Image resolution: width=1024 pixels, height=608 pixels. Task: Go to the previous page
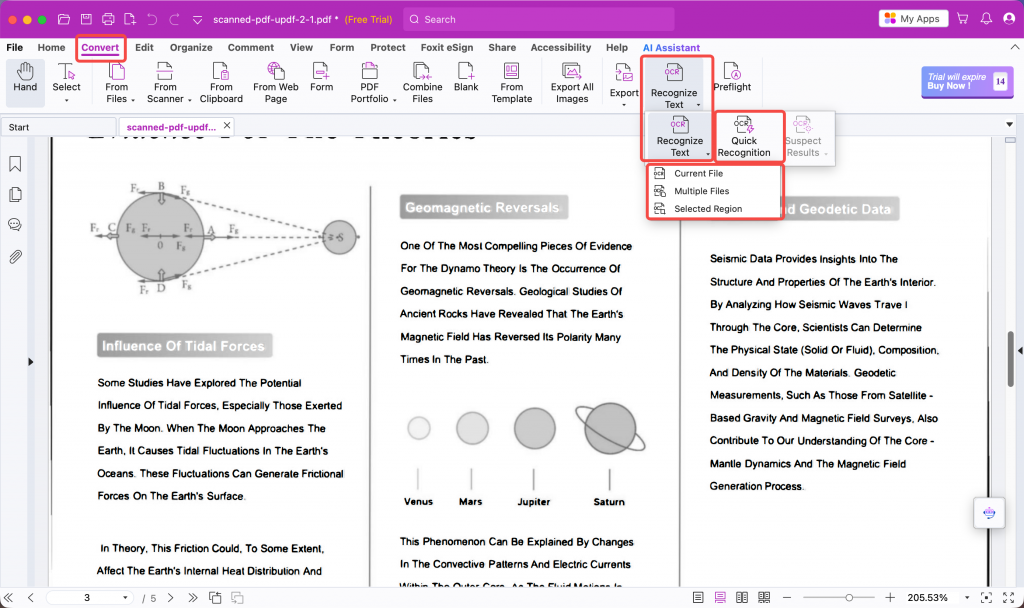[31, 598]
